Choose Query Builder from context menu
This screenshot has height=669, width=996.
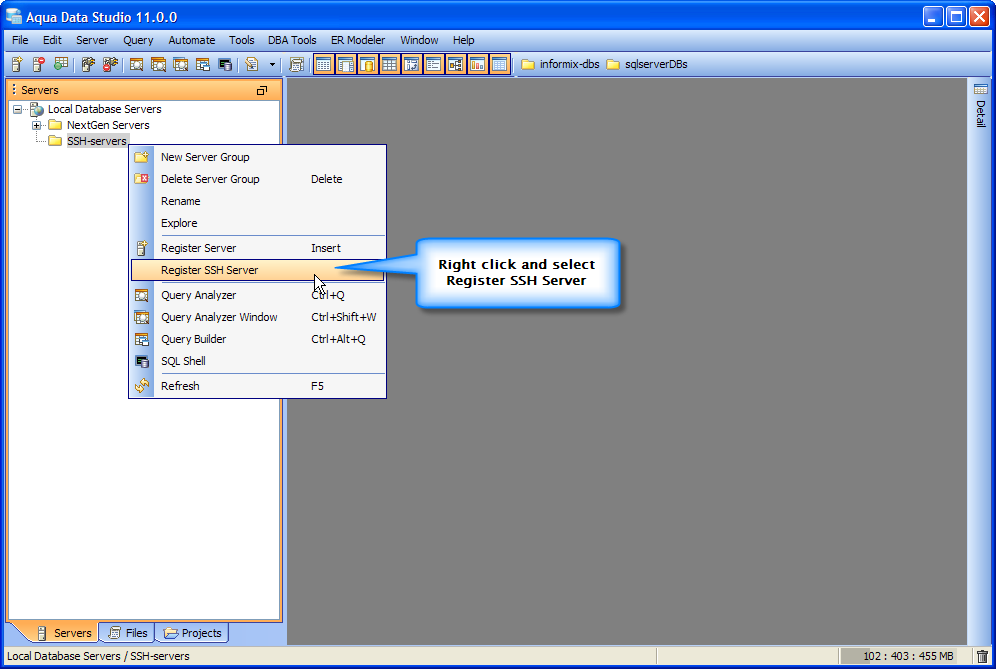[257, 339]
